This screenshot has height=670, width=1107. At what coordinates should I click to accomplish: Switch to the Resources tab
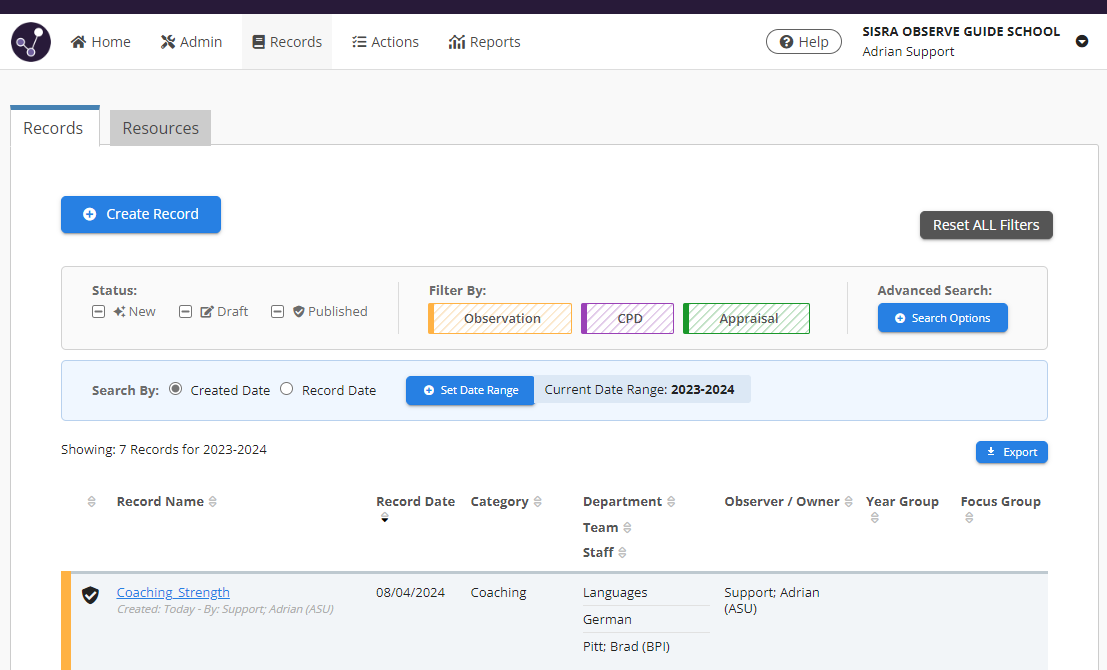coord(160,128)
